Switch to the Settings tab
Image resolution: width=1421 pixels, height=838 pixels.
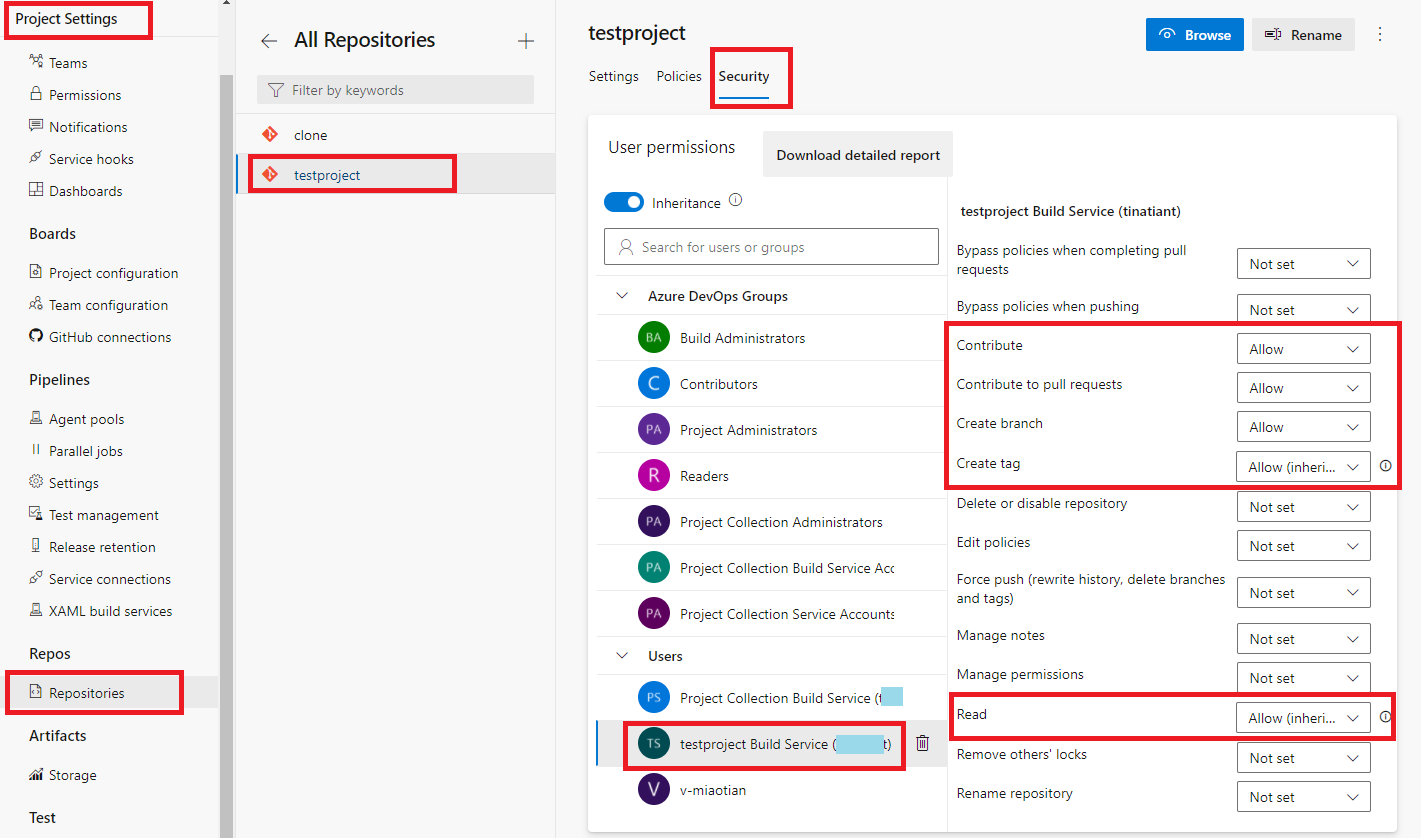coord(613,76)
